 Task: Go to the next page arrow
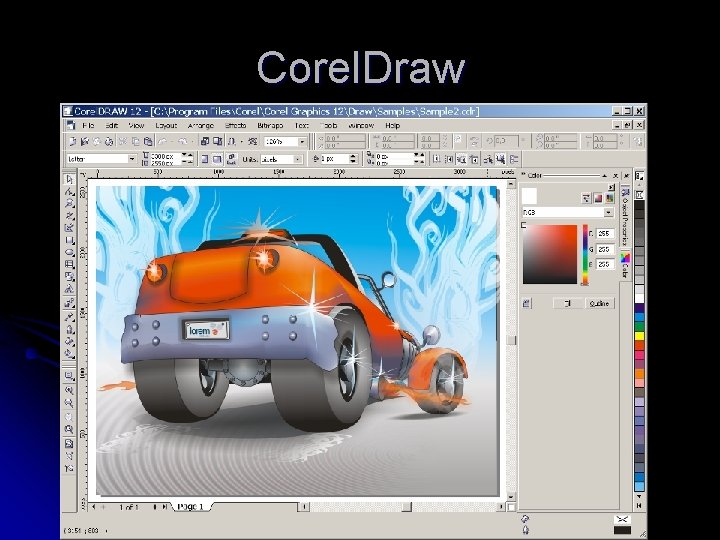point(155,507)
